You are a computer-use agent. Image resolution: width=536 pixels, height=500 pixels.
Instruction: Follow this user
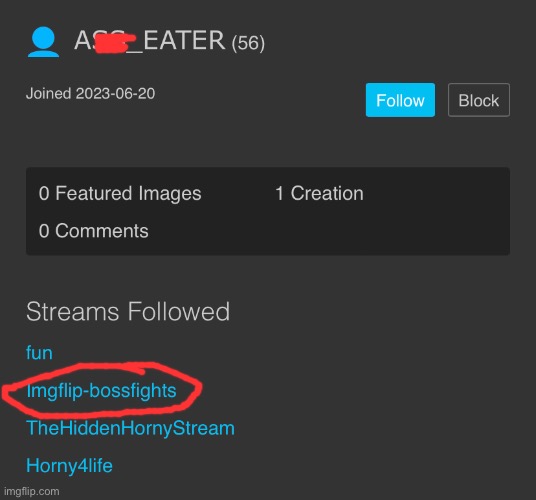tap(400, 100)
